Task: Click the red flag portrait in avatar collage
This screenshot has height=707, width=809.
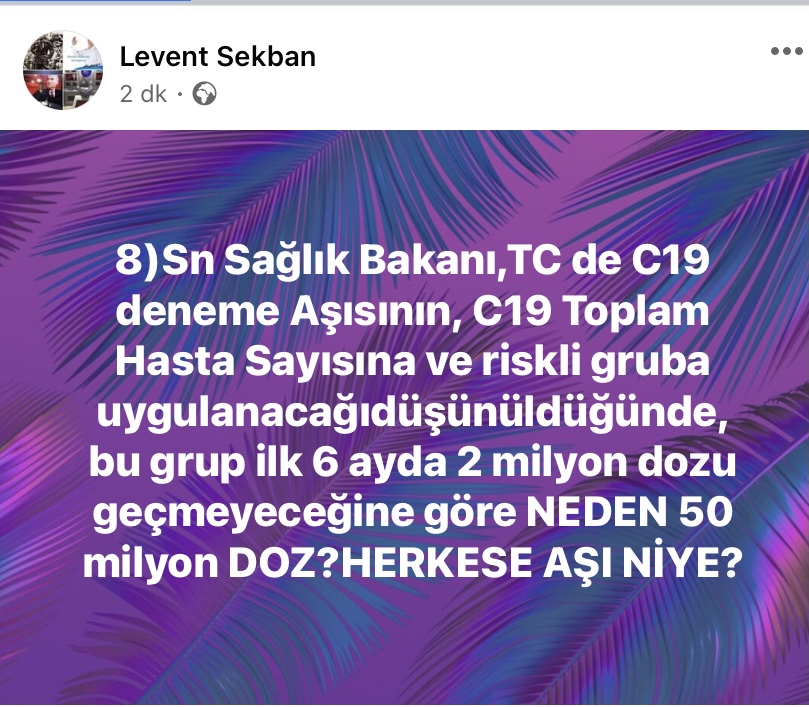Action: pos(43,90)
